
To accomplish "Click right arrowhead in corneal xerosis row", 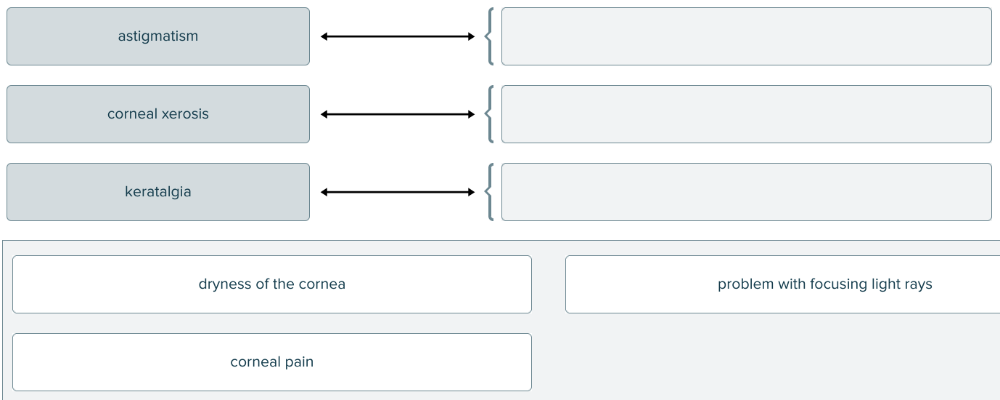I will click(470, 114).
